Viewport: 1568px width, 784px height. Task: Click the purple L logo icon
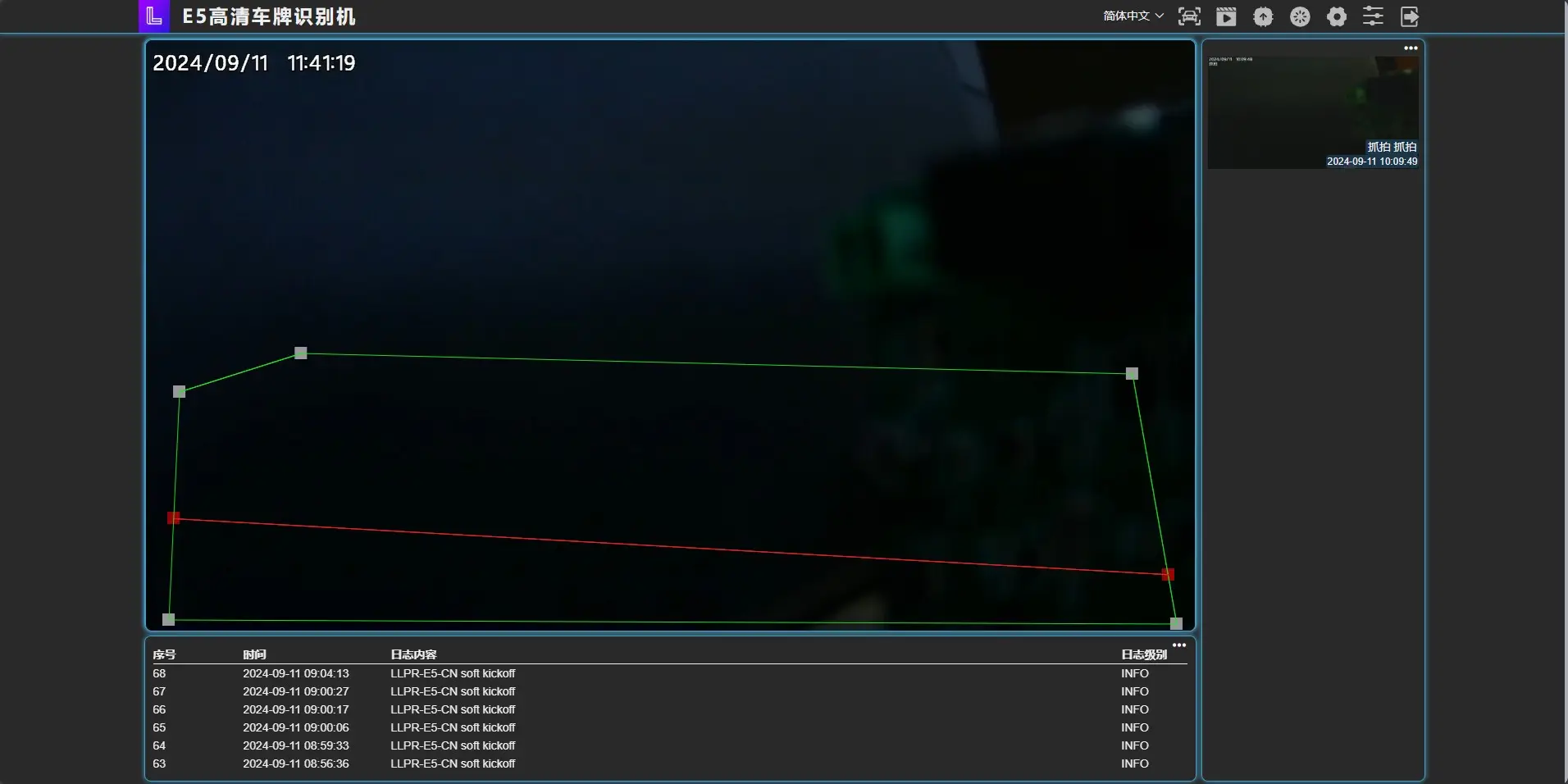[x=154, y=16]
